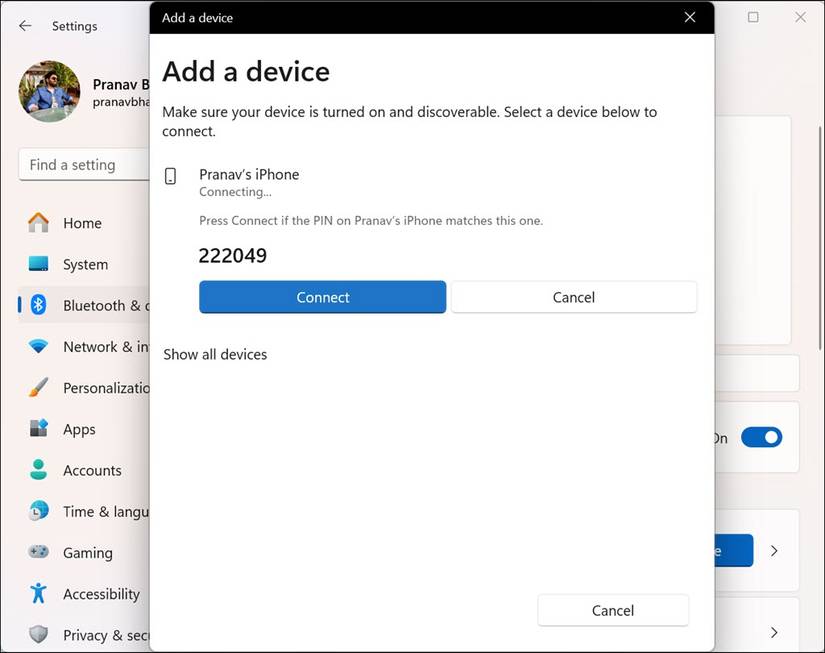Click the blue Connect button
The height and width of the screenshot is (653, 825).
click(x=323, y=297)
